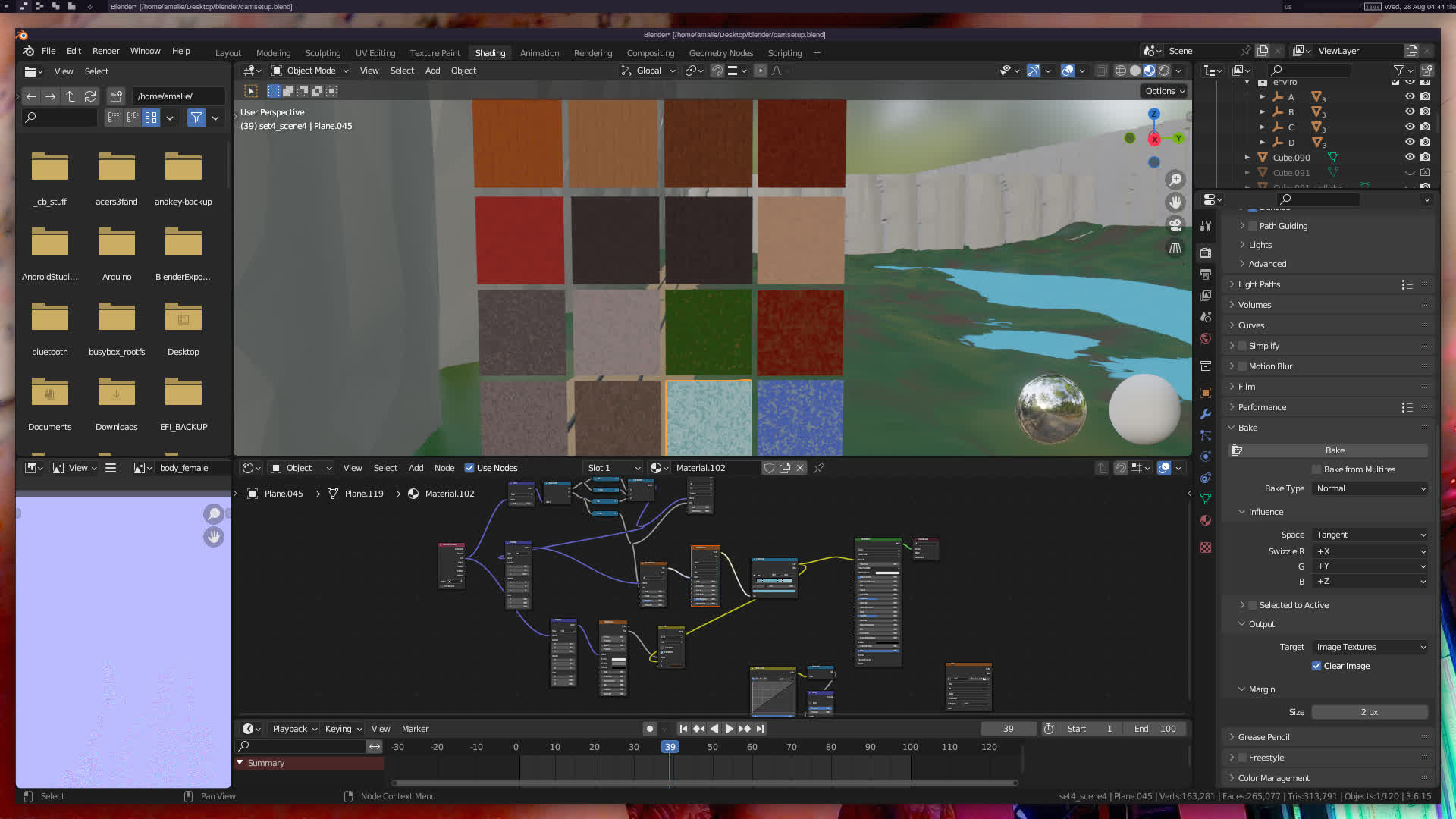The height and width of the screenshot is (819, 1456).
Task: Click the camera view icon in the viewport
Action: click(1175, 225)
